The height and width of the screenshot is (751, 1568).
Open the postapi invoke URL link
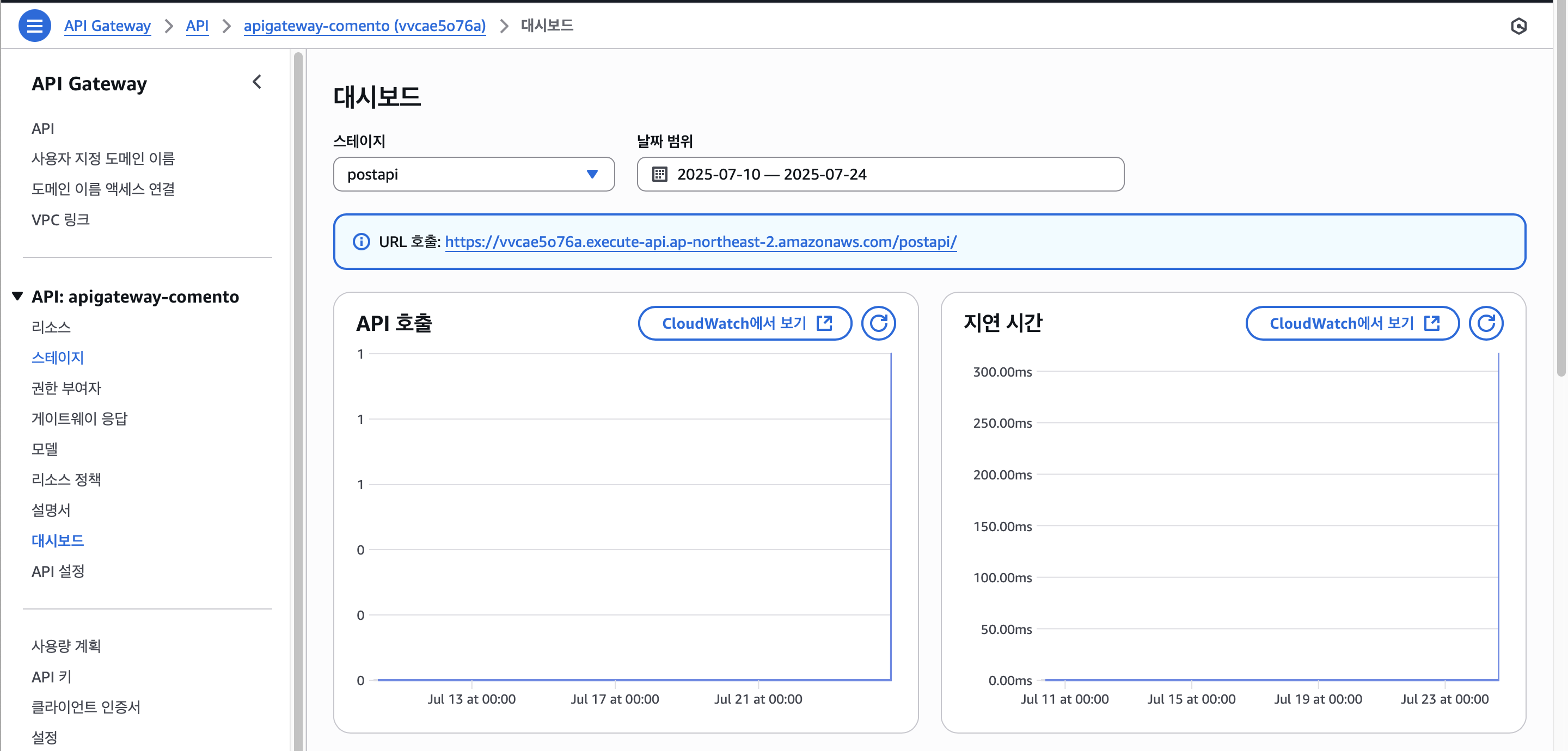[x=700, y=242]
